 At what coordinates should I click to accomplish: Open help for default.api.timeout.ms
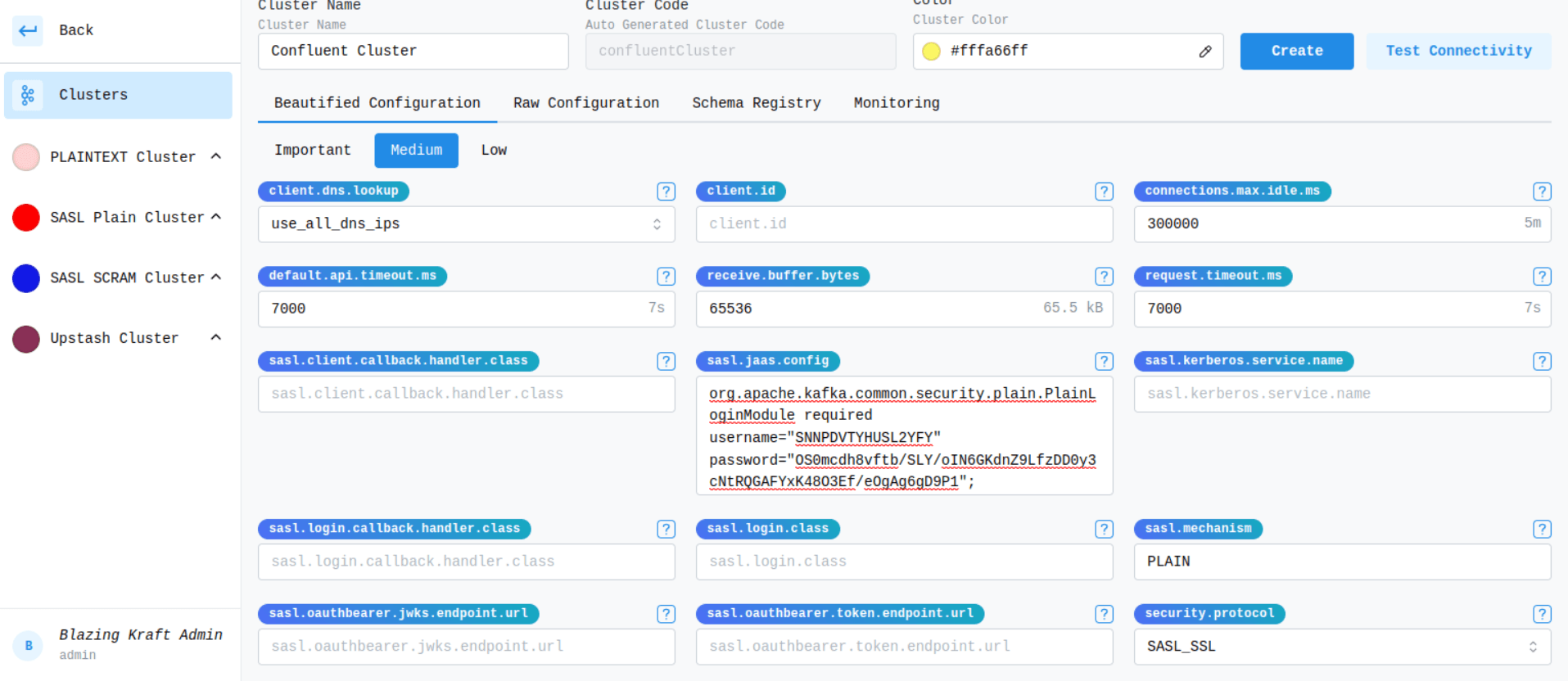pos(666,277)
